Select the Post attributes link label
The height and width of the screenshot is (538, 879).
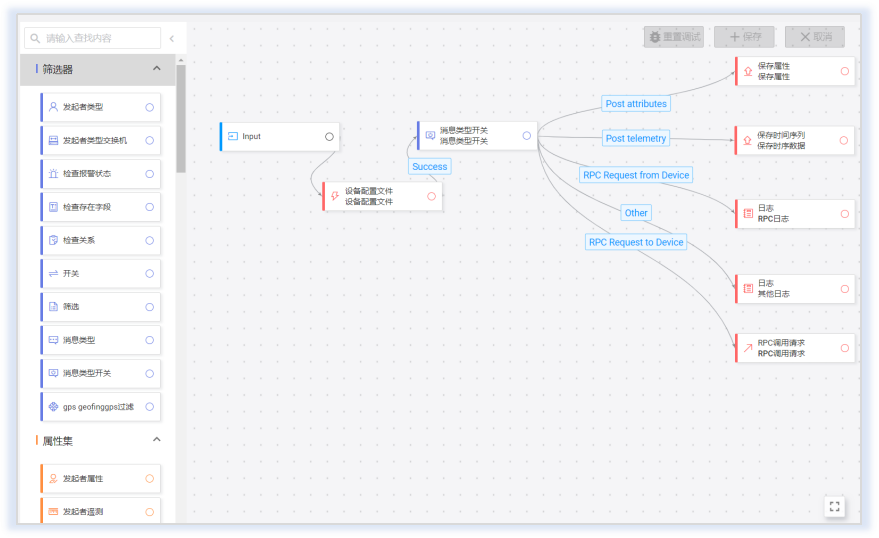(636, 104)
